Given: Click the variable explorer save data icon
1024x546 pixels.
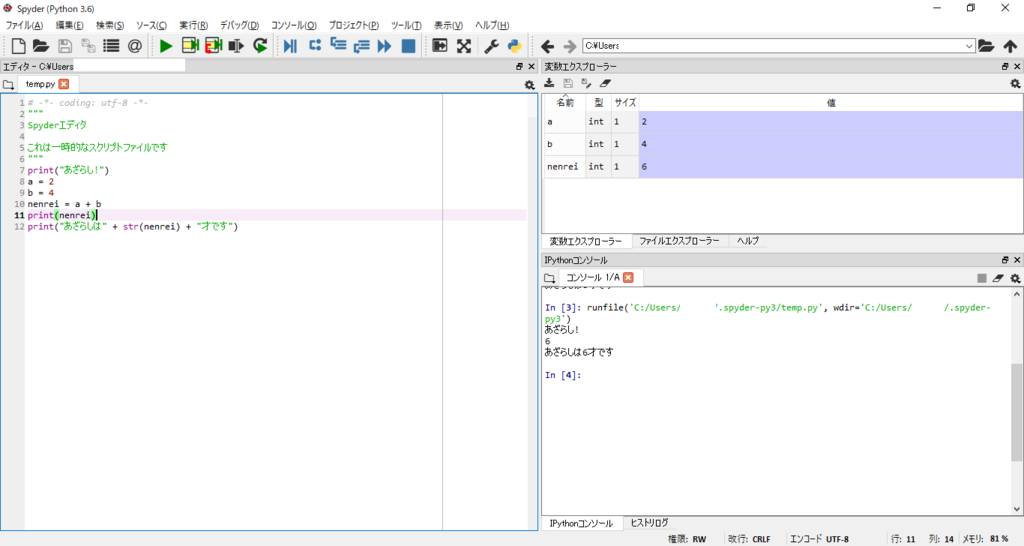Looking at the screenshot, I should pos(568,83).
